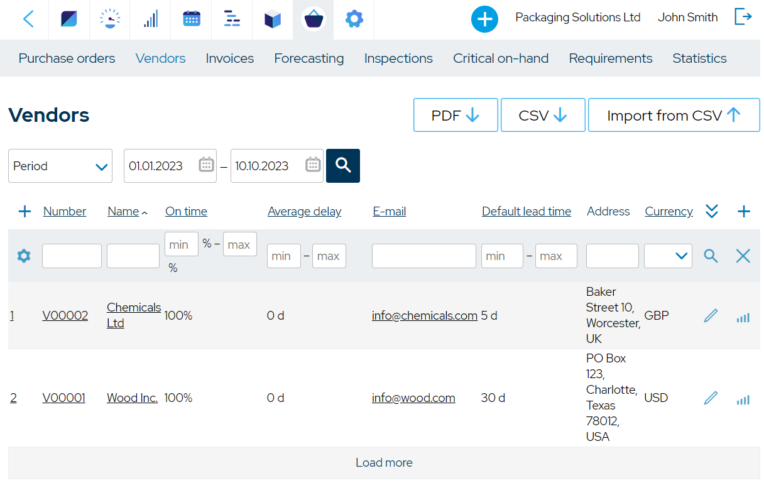Screen dimensions: 764x483
Task: Click Import from CSV button
Action: 674,115
